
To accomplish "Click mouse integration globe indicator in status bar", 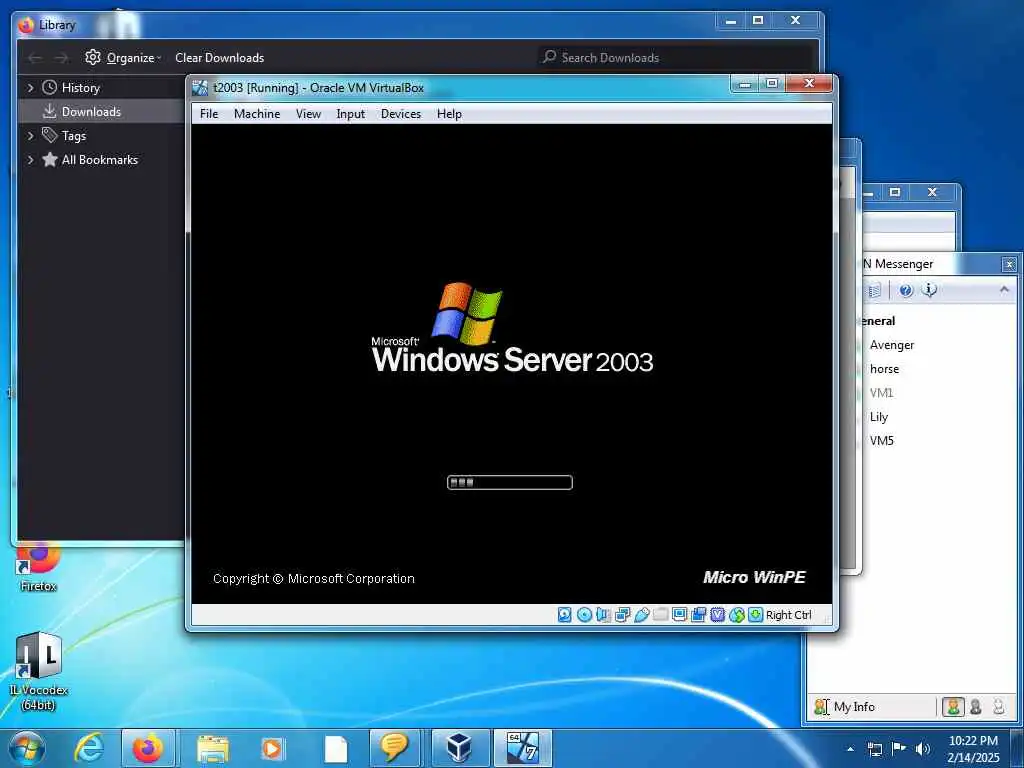I will pos(737,615).
